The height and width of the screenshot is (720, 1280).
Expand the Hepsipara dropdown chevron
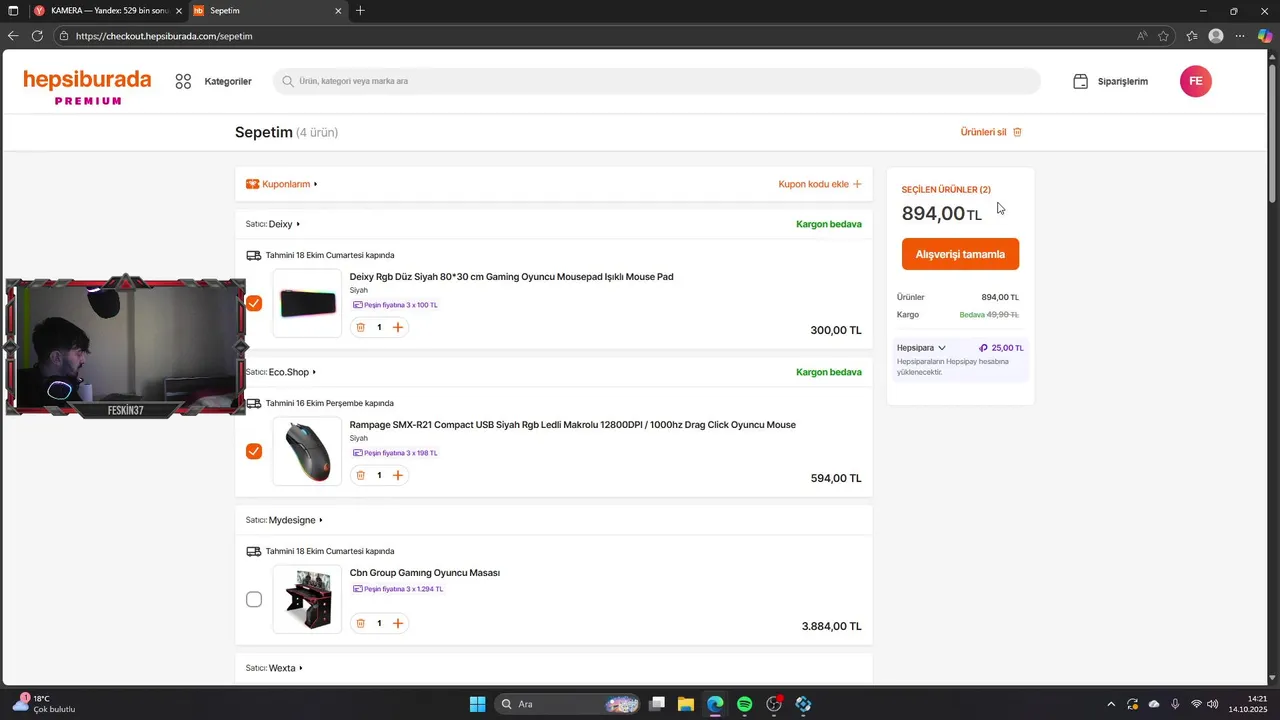coord(942,348)
